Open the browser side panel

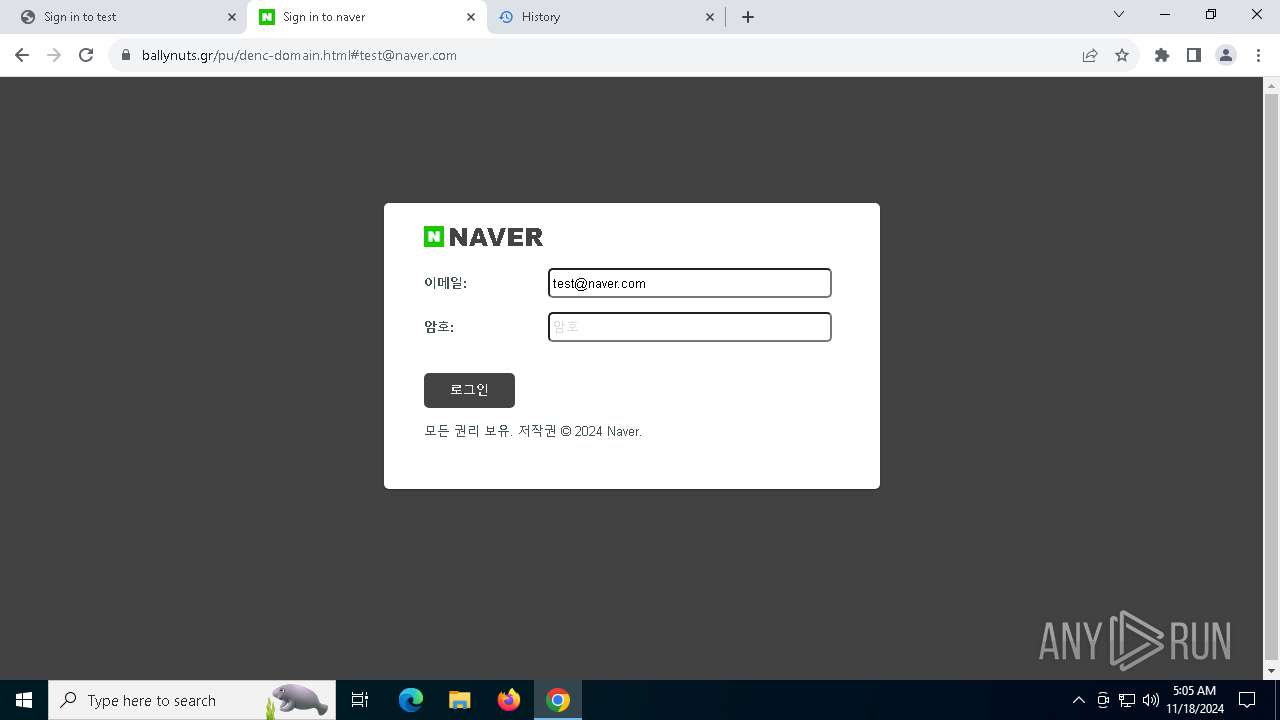[1194, 55]
